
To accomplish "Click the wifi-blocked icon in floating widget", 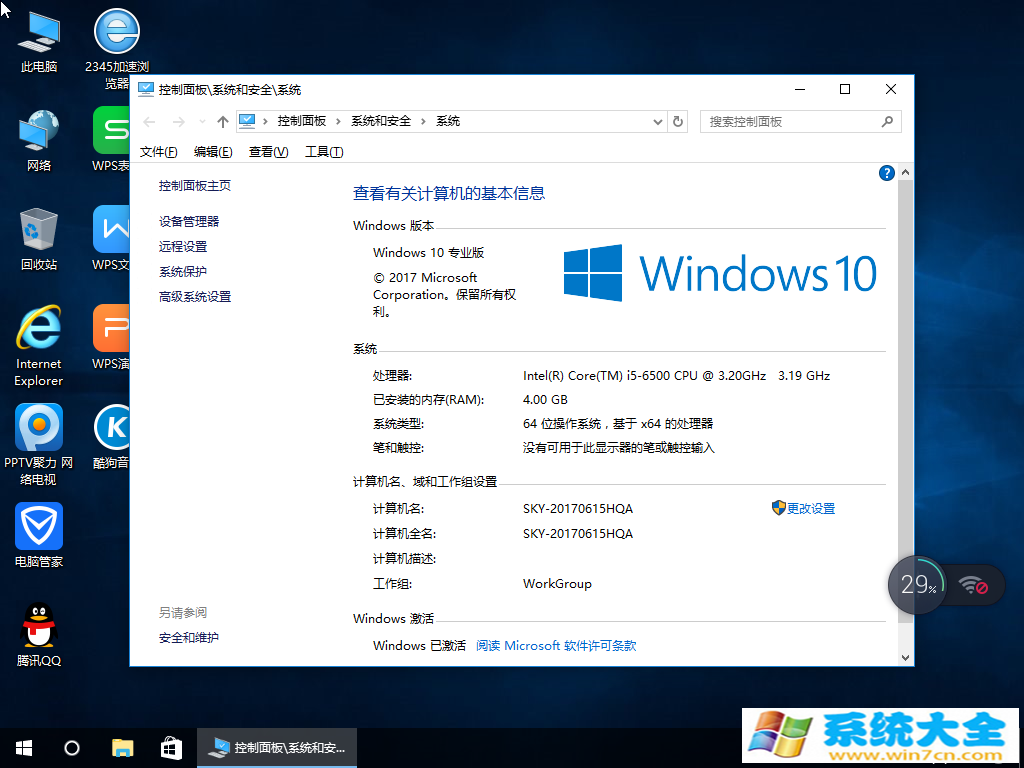I will click(973, 585).
